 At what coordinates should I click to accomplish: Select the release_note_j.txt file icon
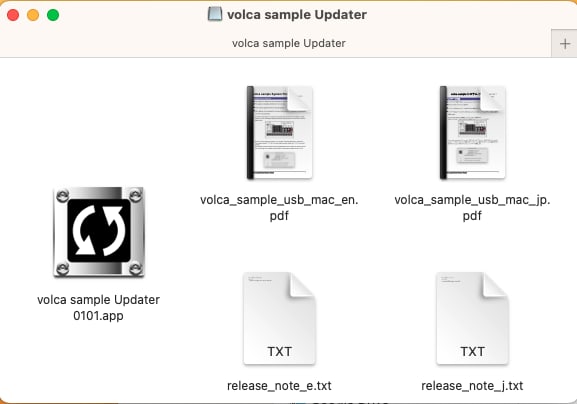472,319
